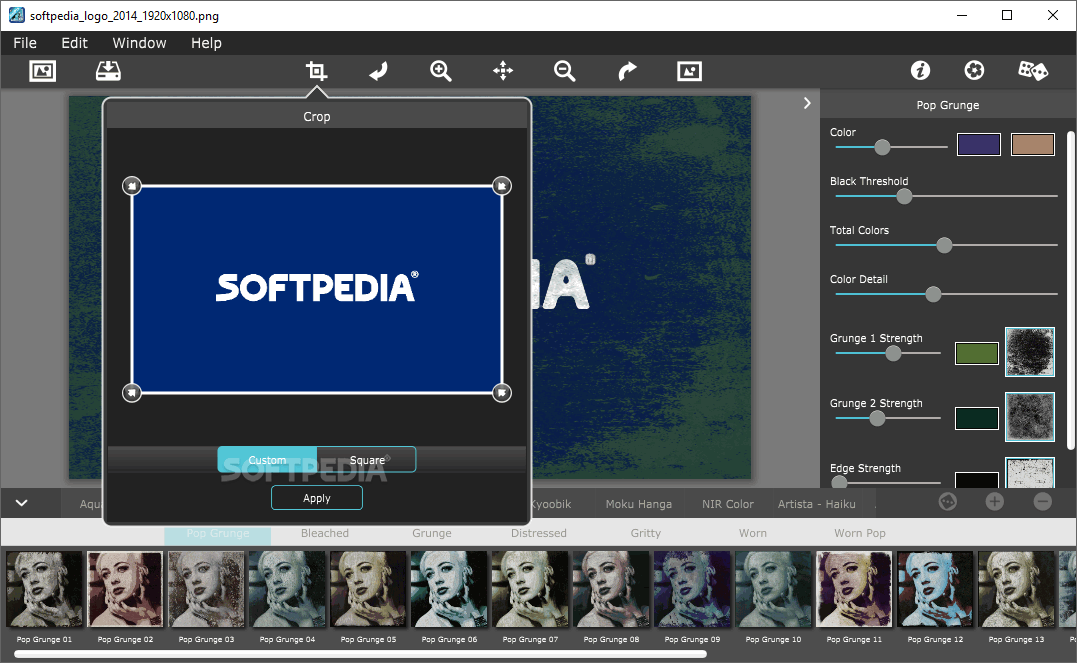Open image icon in top toolbar
The width and height of the screenshot is (1077, 663).
click(x=43, y=71)
